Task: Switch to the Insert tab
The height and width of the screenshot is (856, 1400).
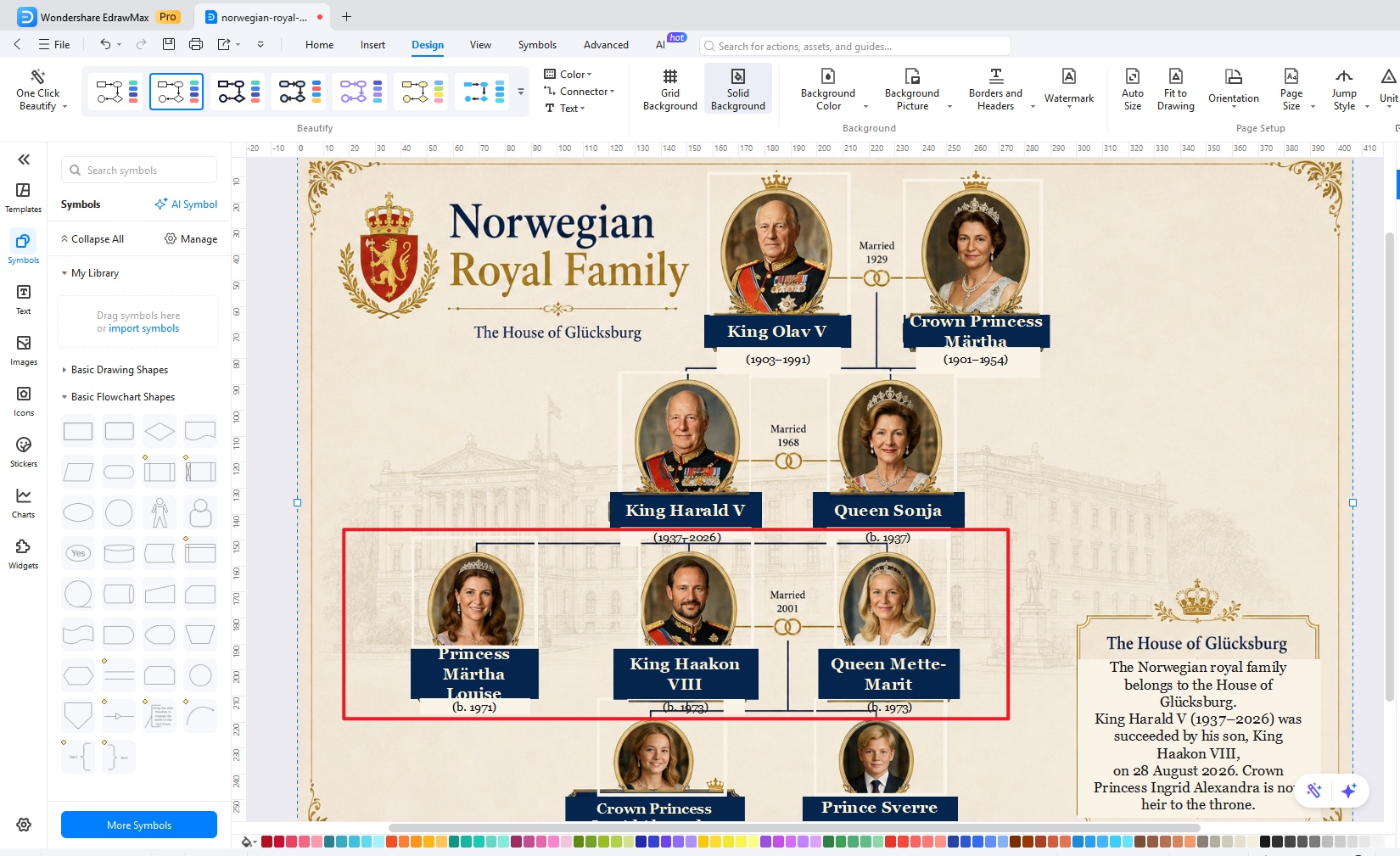Action: (372, 45)
